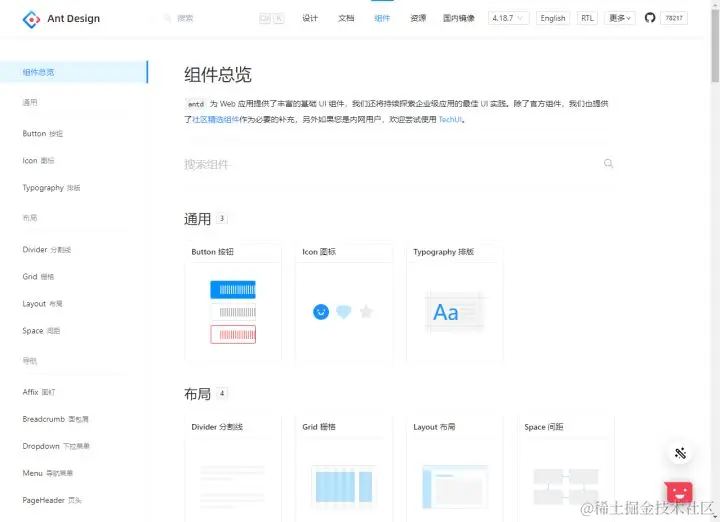
Task: Select the 组件 nav item
Action: point(382,18)
